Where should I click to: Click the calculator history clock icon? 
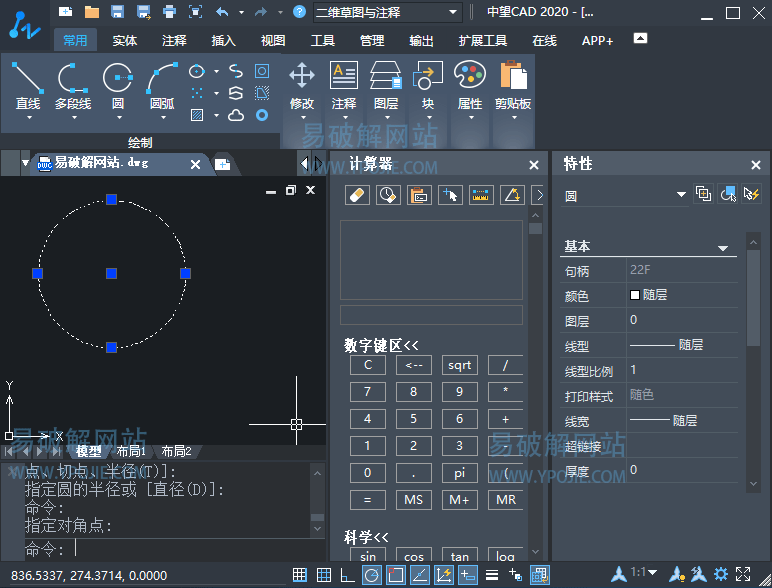coord(387,195)
